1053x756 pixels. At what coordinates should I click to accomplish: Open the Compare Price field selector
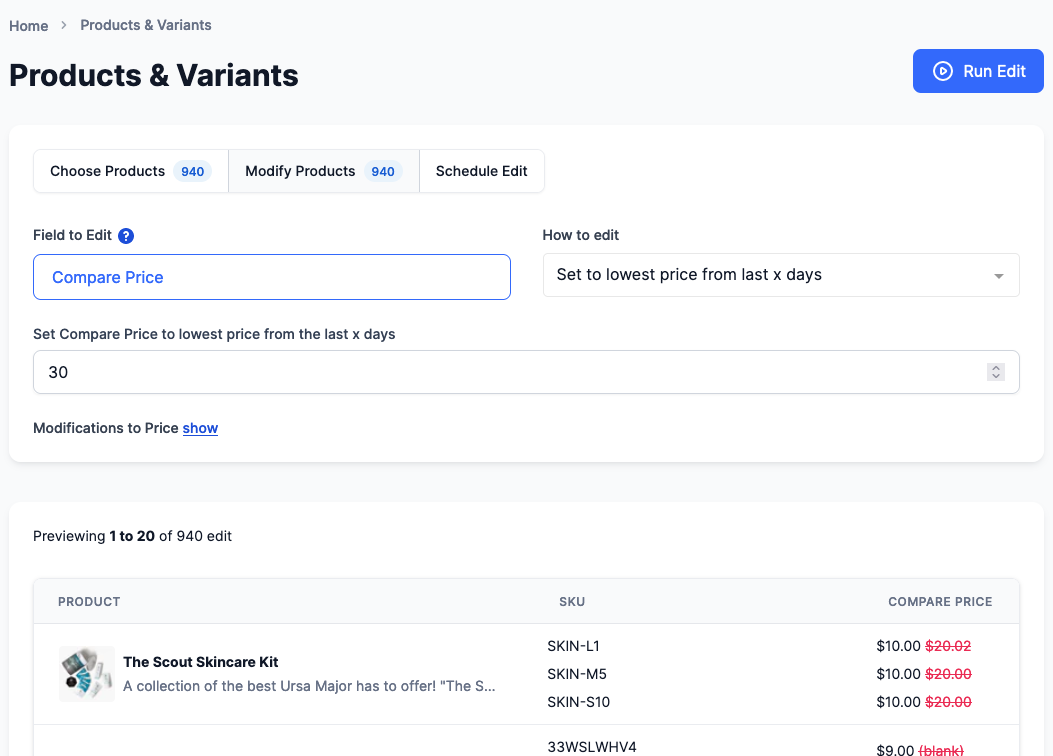click(271, 277)
